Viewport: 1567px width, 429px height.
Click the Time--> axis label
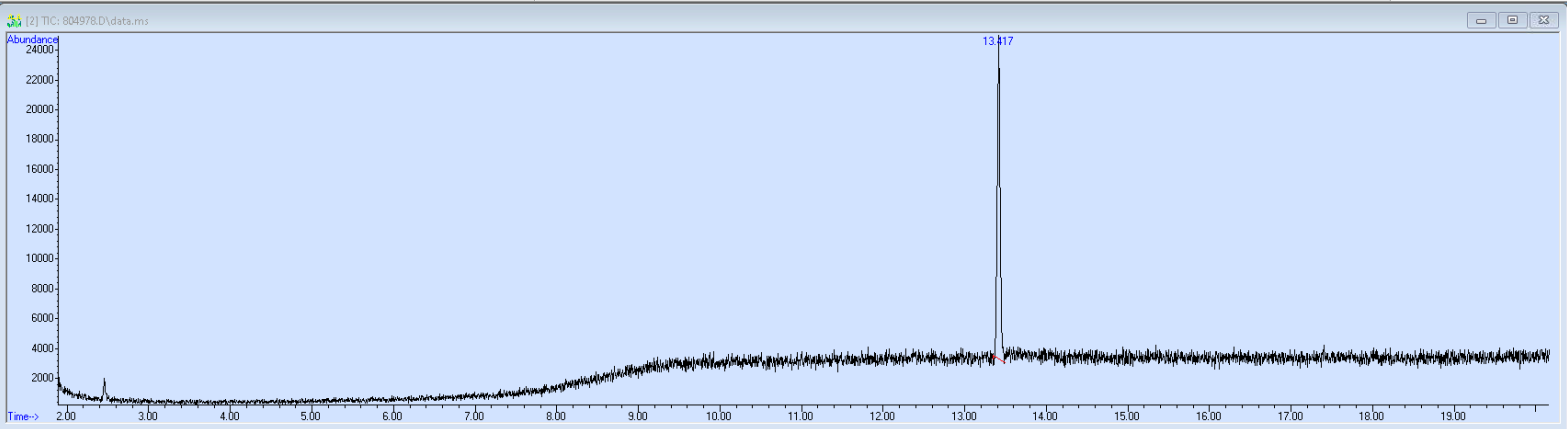pos(24,415)
